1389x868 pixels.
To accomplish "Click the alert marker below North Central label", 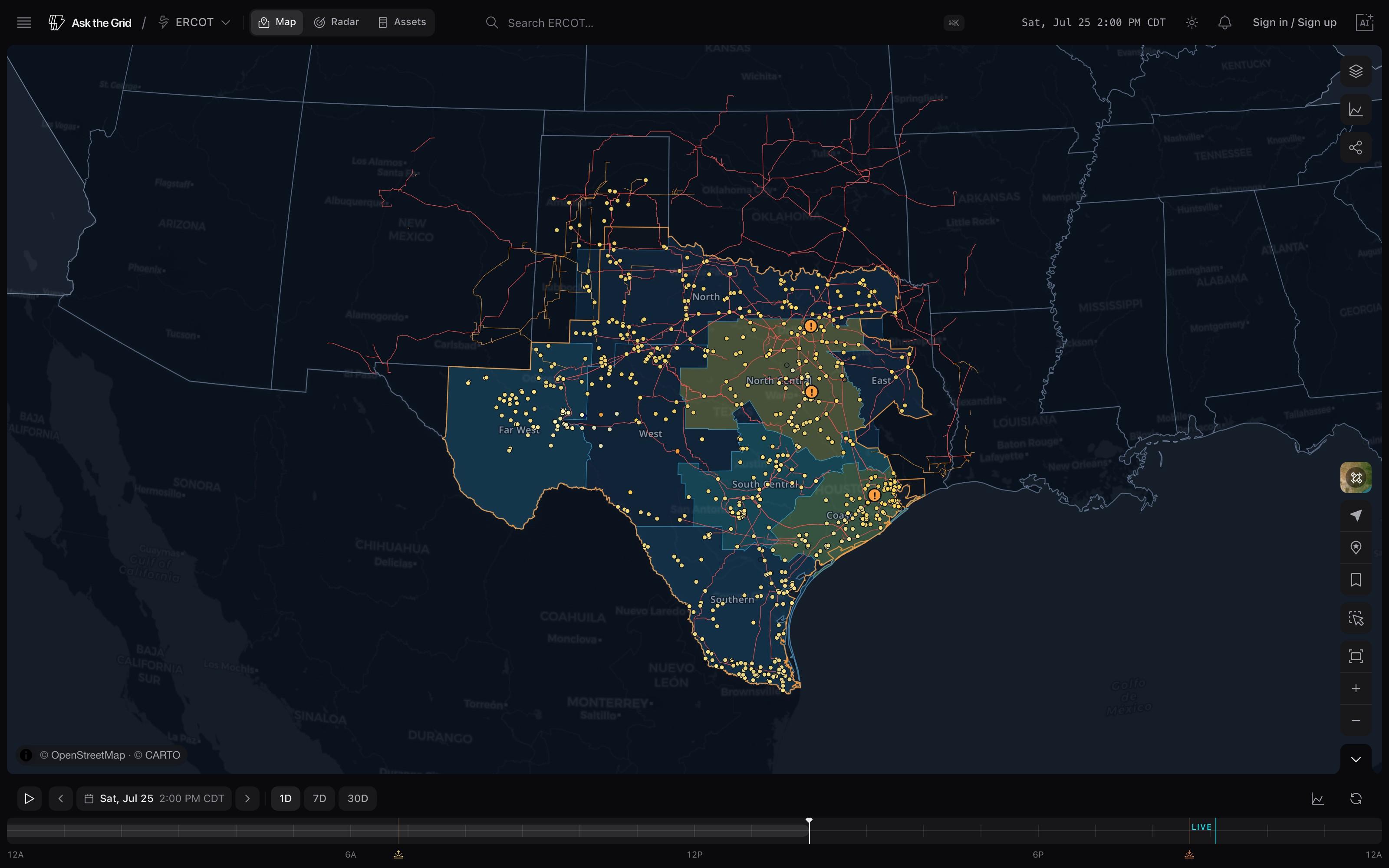I will 811,392.
